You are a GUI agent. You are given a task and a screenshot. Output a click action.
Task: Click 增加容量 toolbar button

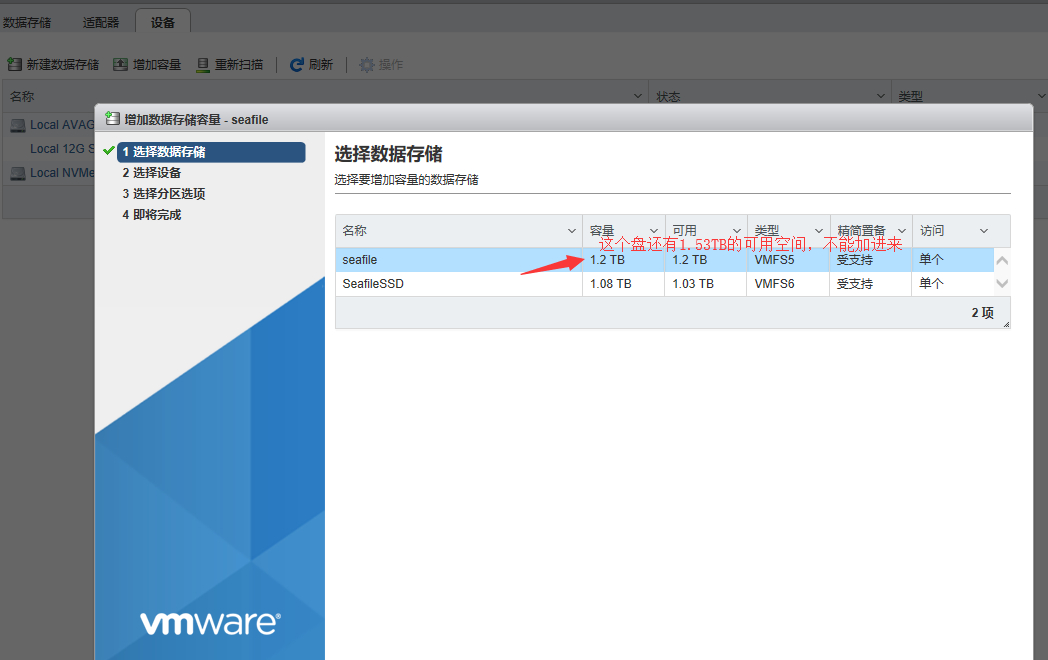148,65
